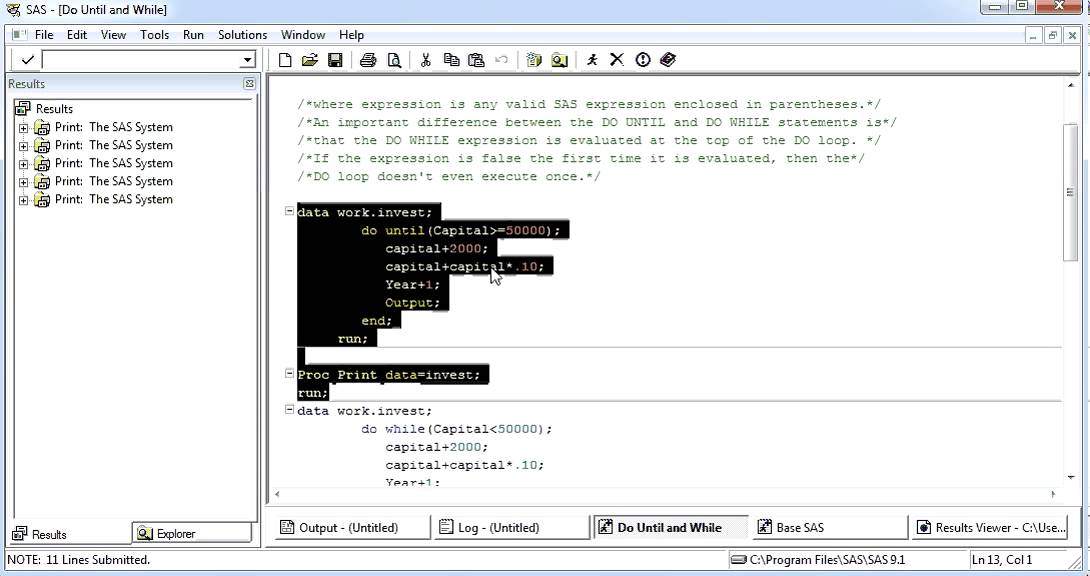This screenshot has height=576, width=1090.
Task: Submit the code with the running man icon
Action: [592, 60]
